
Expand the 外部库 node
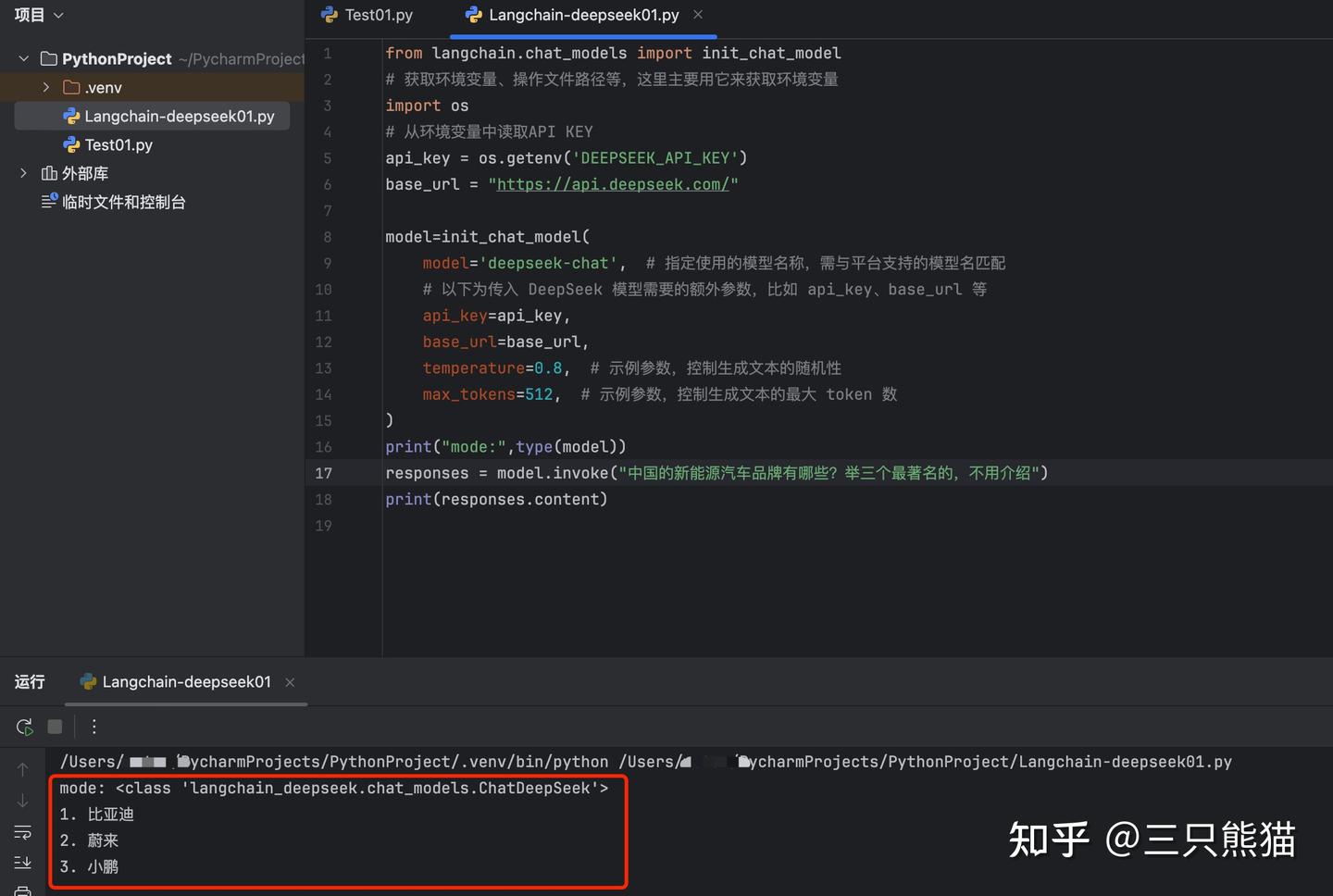pos(22,173)
